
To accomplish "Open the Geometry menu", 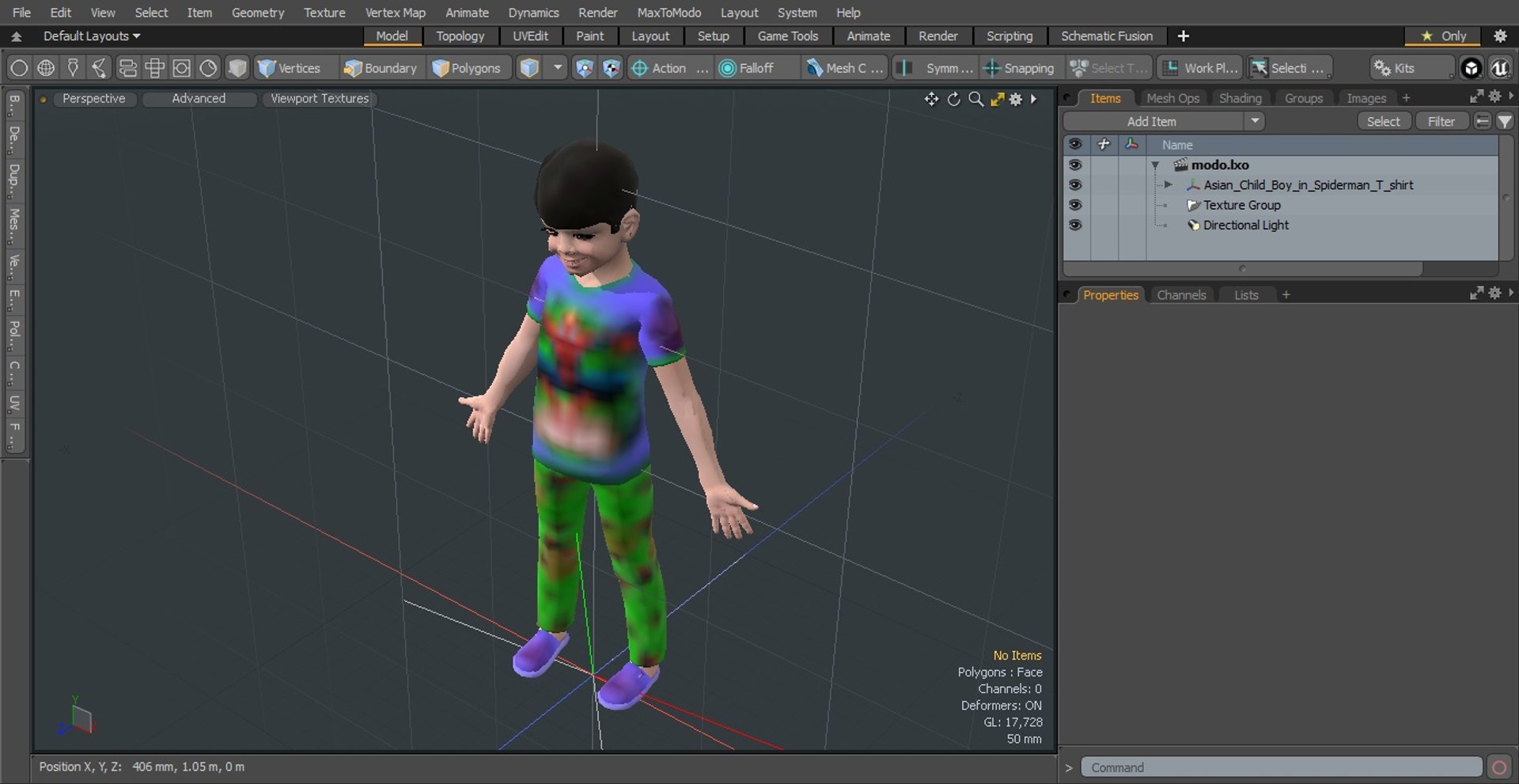I will pos(257,13).
